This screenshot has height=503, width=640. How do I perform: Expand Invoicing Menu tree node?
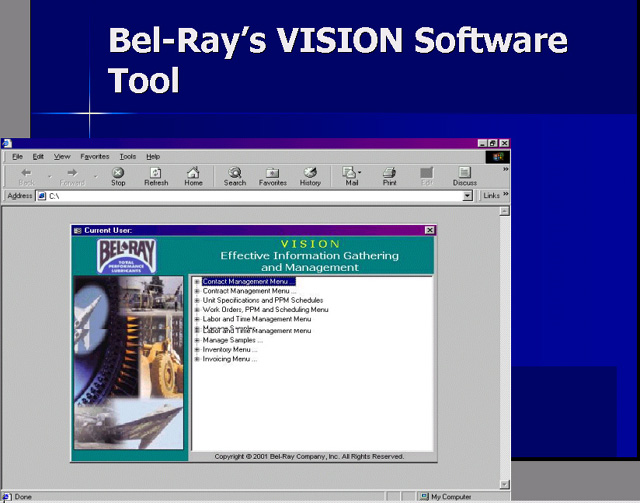click(x=197, y=359)
